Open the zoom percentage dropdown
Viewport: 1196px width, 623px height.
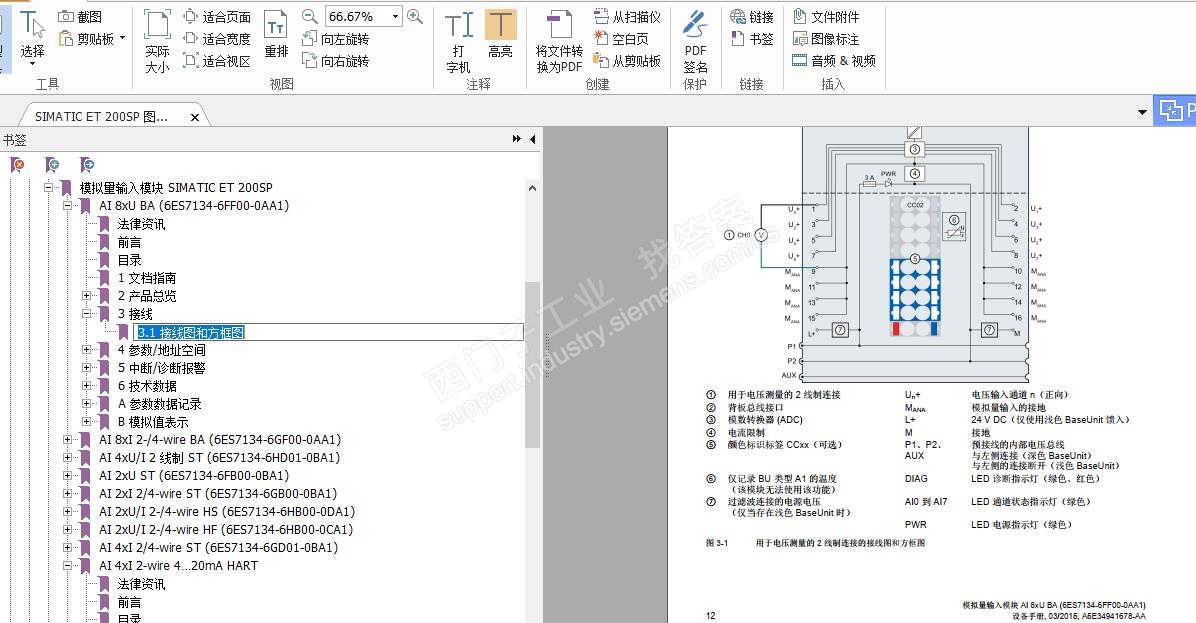click(x=395, y=16)
